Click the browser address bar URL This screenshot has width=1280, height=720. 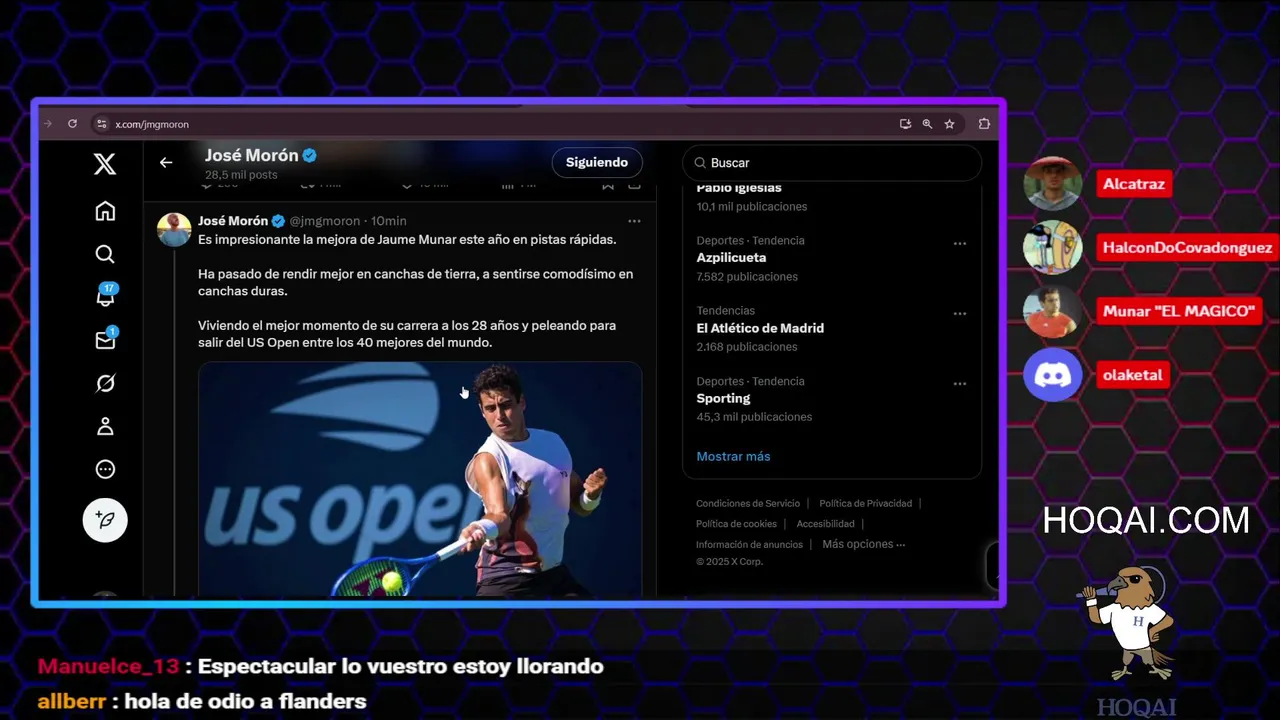coord(152,124)
